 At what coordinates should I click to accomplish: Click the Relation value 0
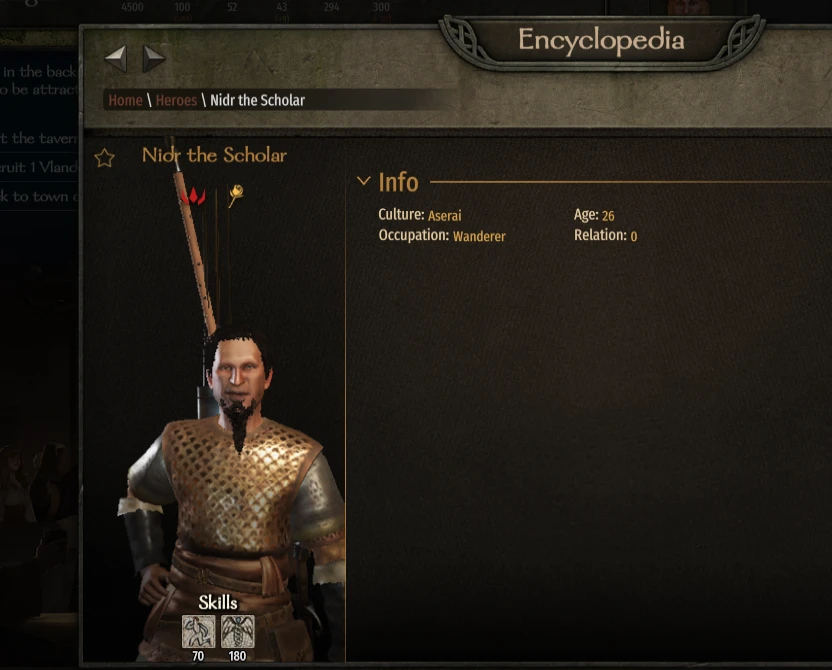634,236
